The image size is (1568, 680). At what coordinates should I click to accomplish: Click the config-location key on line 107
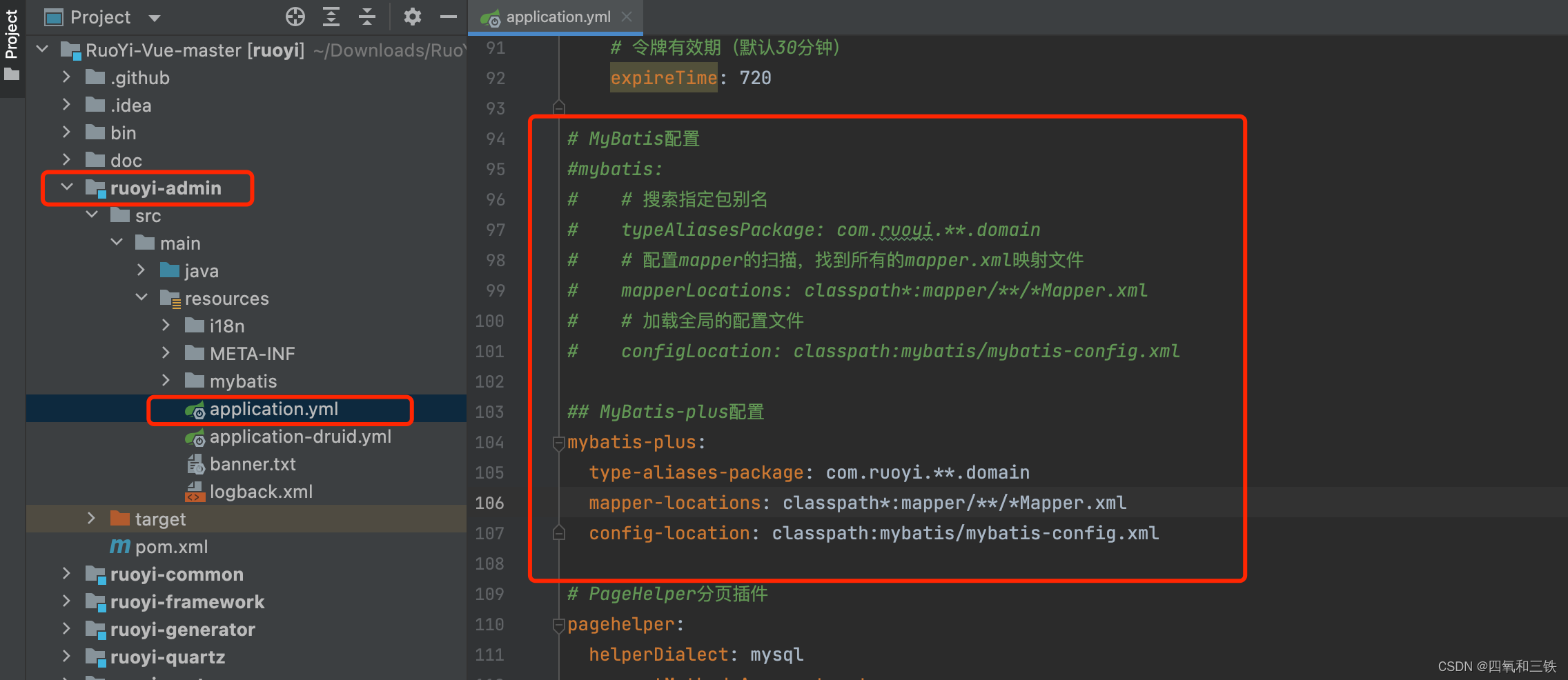(x=669, y=533)
